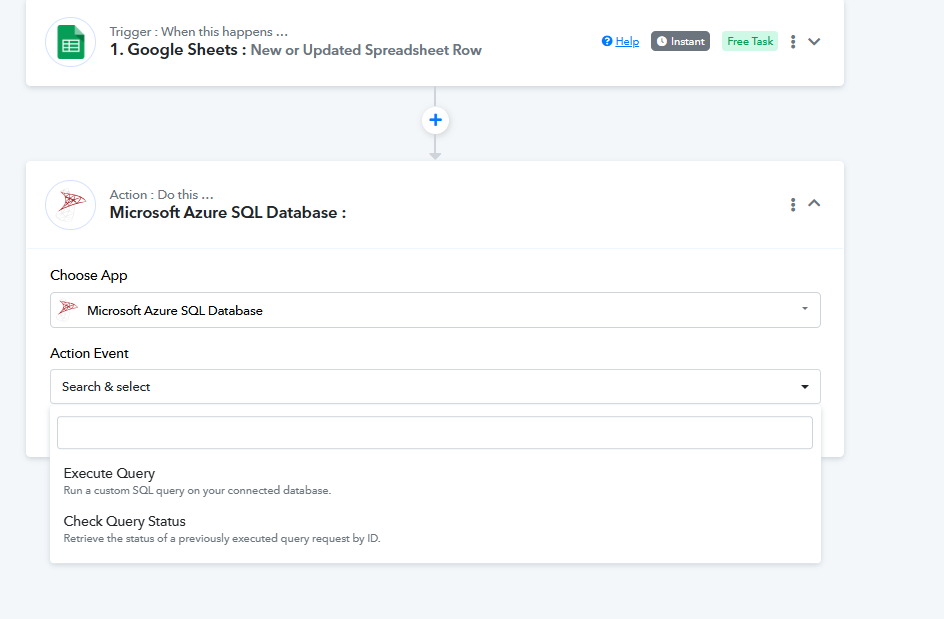The image size is (944, 619).
Task: Click the Action Event Search & select dropdown
Action: point(435,387)
